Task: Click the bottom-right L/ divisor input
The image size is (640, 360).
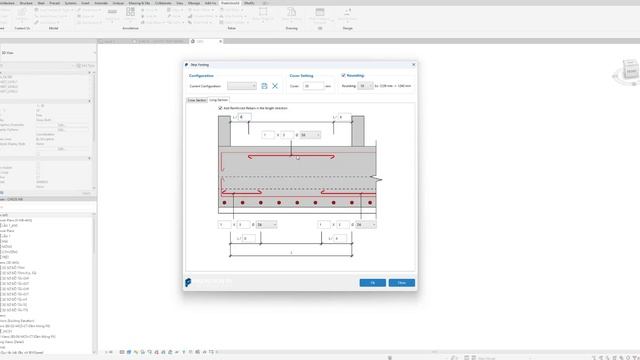Action: pyautogui.click(x=340, y=238)
